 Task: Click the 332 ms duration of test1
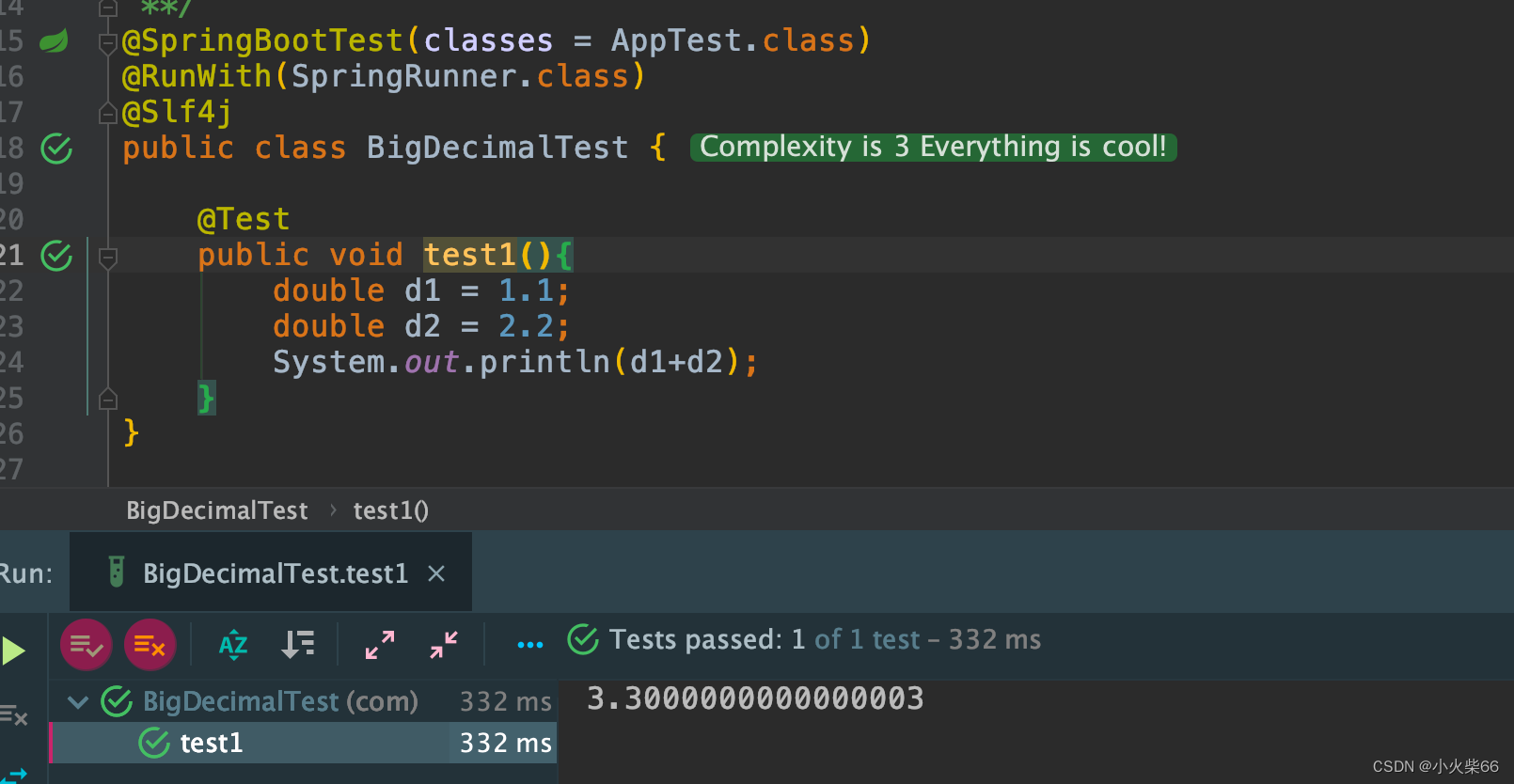(x=506, y=743)
